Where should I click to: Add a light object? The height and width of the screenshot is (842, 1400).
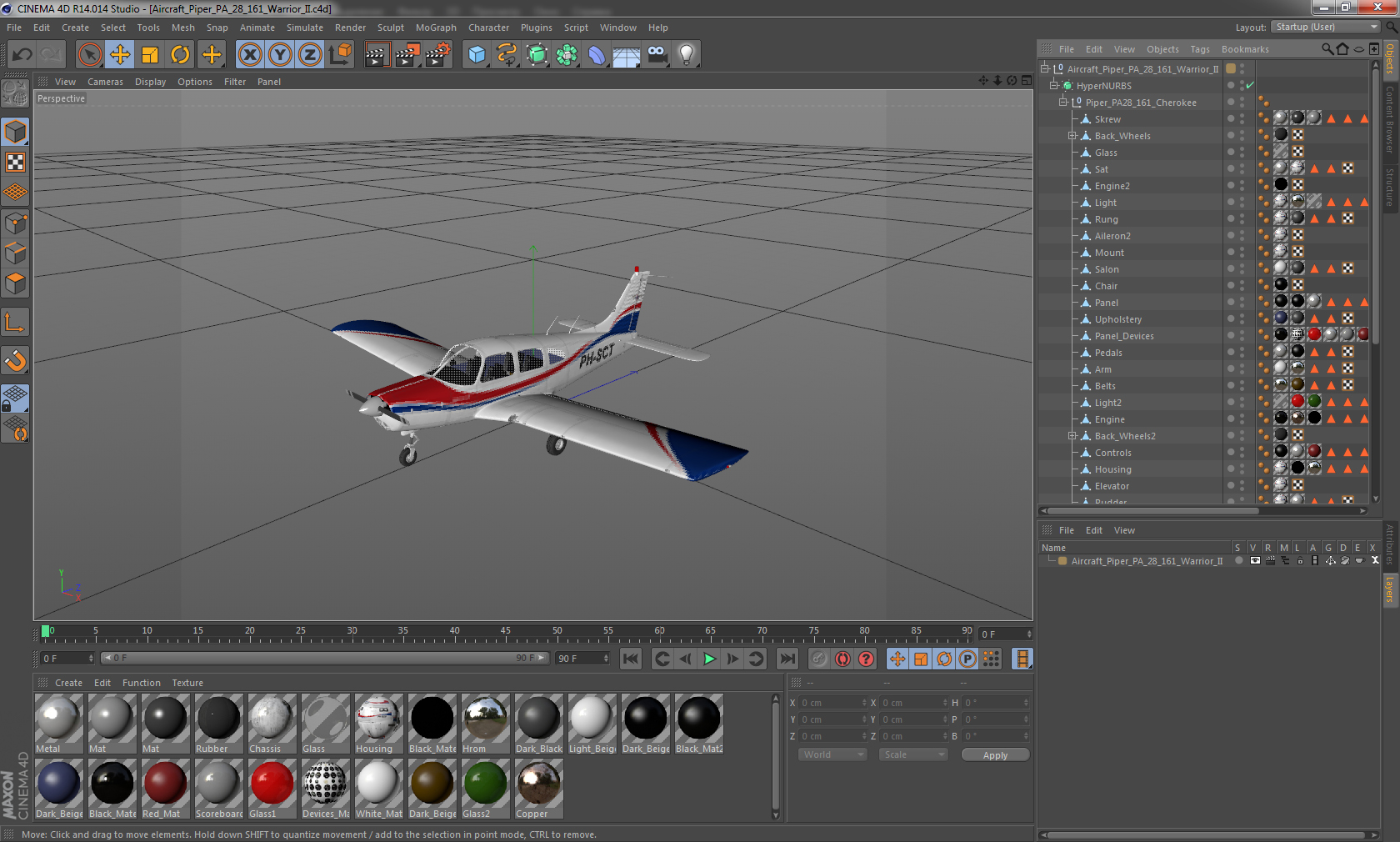[687, 55]
